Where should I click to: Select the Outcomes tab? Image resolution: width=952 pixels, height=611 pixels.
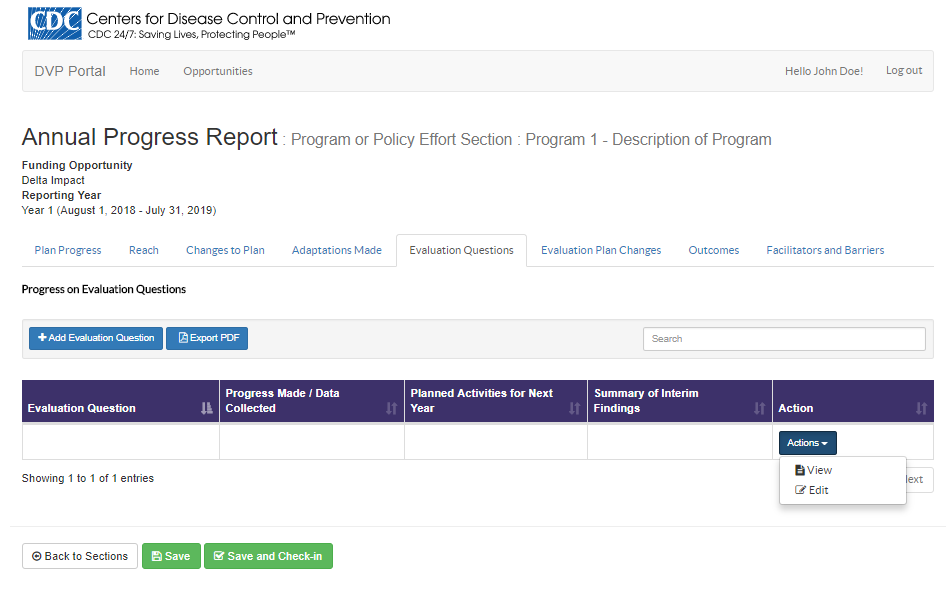714,250
